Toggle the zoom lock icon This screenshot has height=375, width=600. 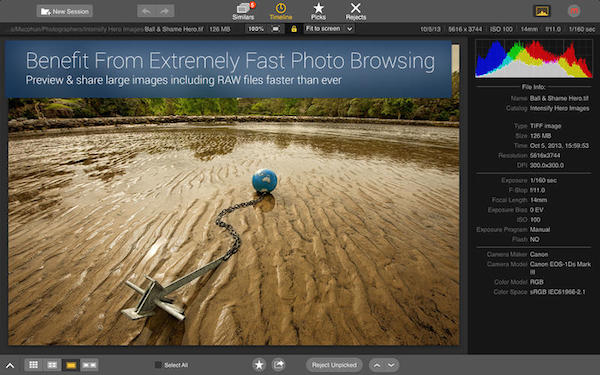point(294,29)
